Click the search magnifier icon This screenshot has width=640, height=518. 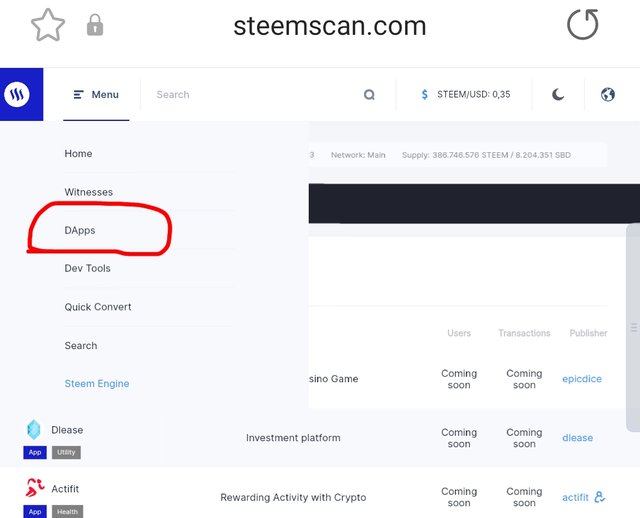tap(369, 95)
